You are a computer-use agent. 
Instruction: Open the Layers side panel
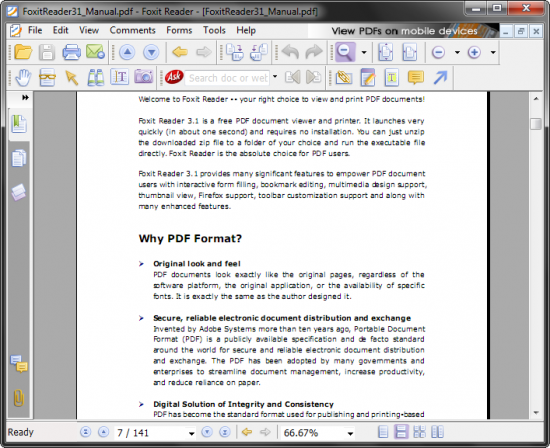click(19, 192)
